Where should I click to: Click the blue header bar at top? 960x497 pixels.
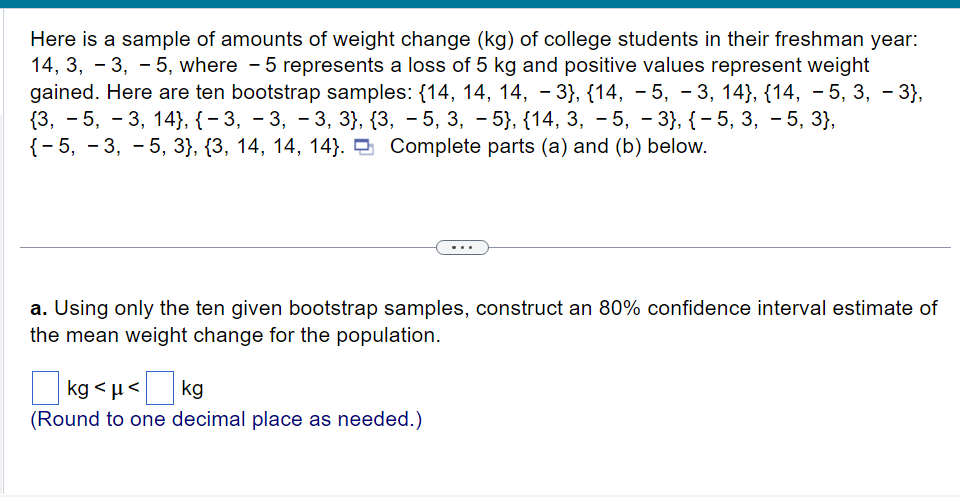point(480,4)
